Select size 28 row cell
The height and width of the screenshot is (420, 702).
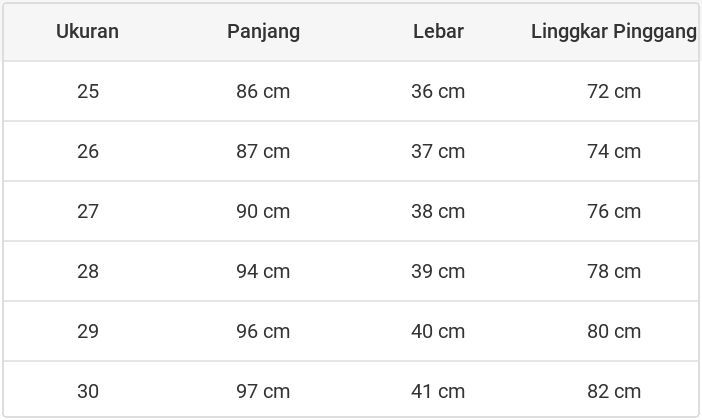click(x=88, y=271)
